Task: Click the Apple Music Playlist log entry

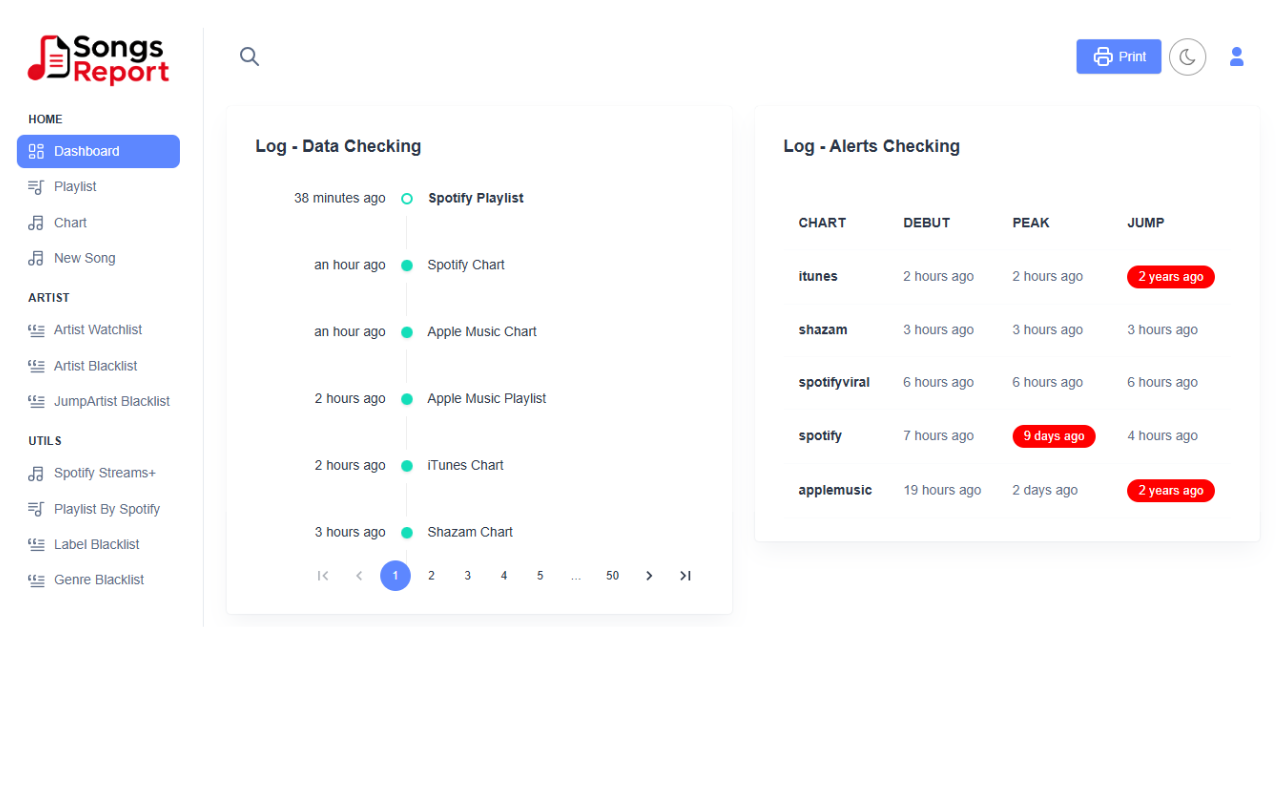Action: (x=487, y=399)
